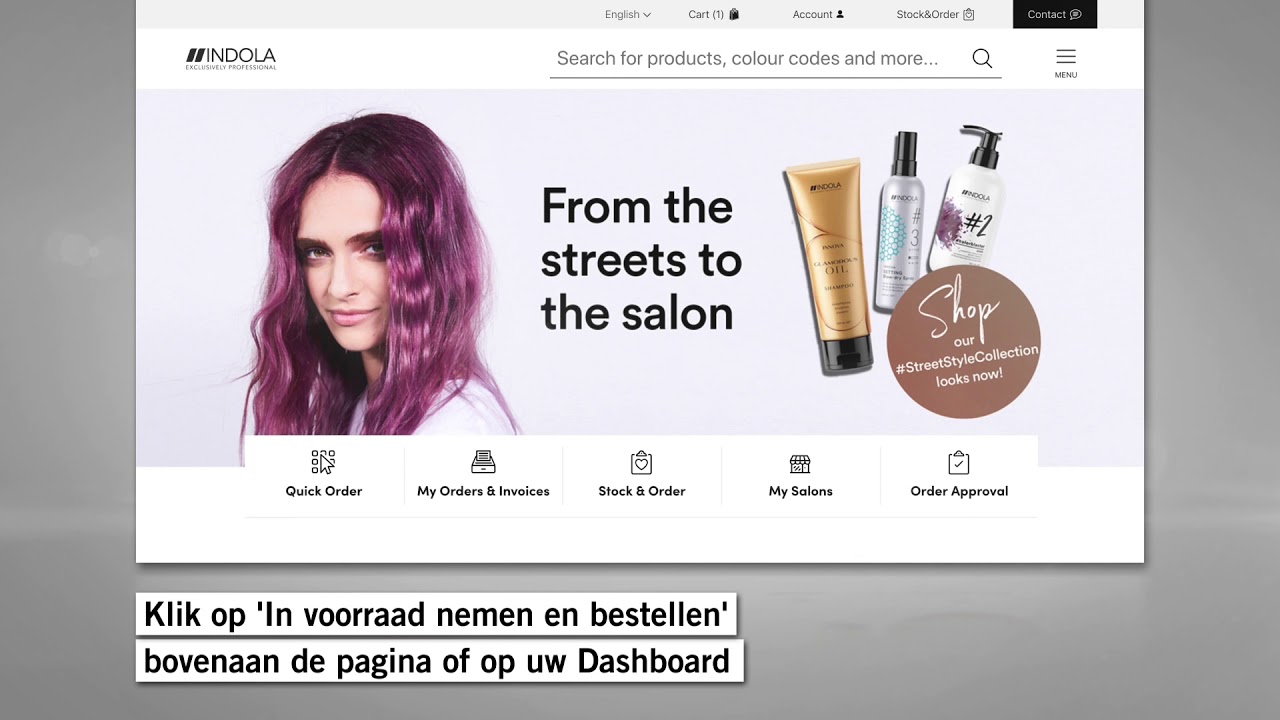Click the Quick Order icon
Screen dimensions: 1280x720
pos(323,462)
